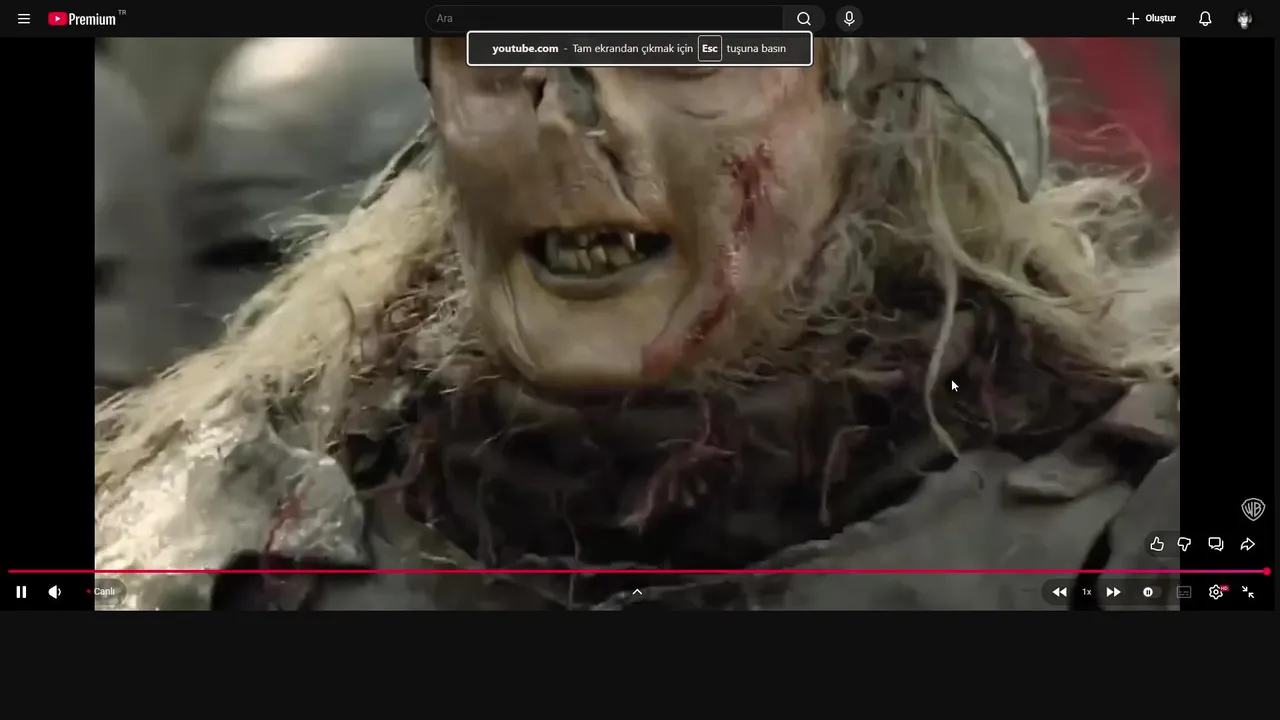Rewind with the double-left arrows
Viewport: 1280px width, 720px height.
click(x=1059, y=592)
